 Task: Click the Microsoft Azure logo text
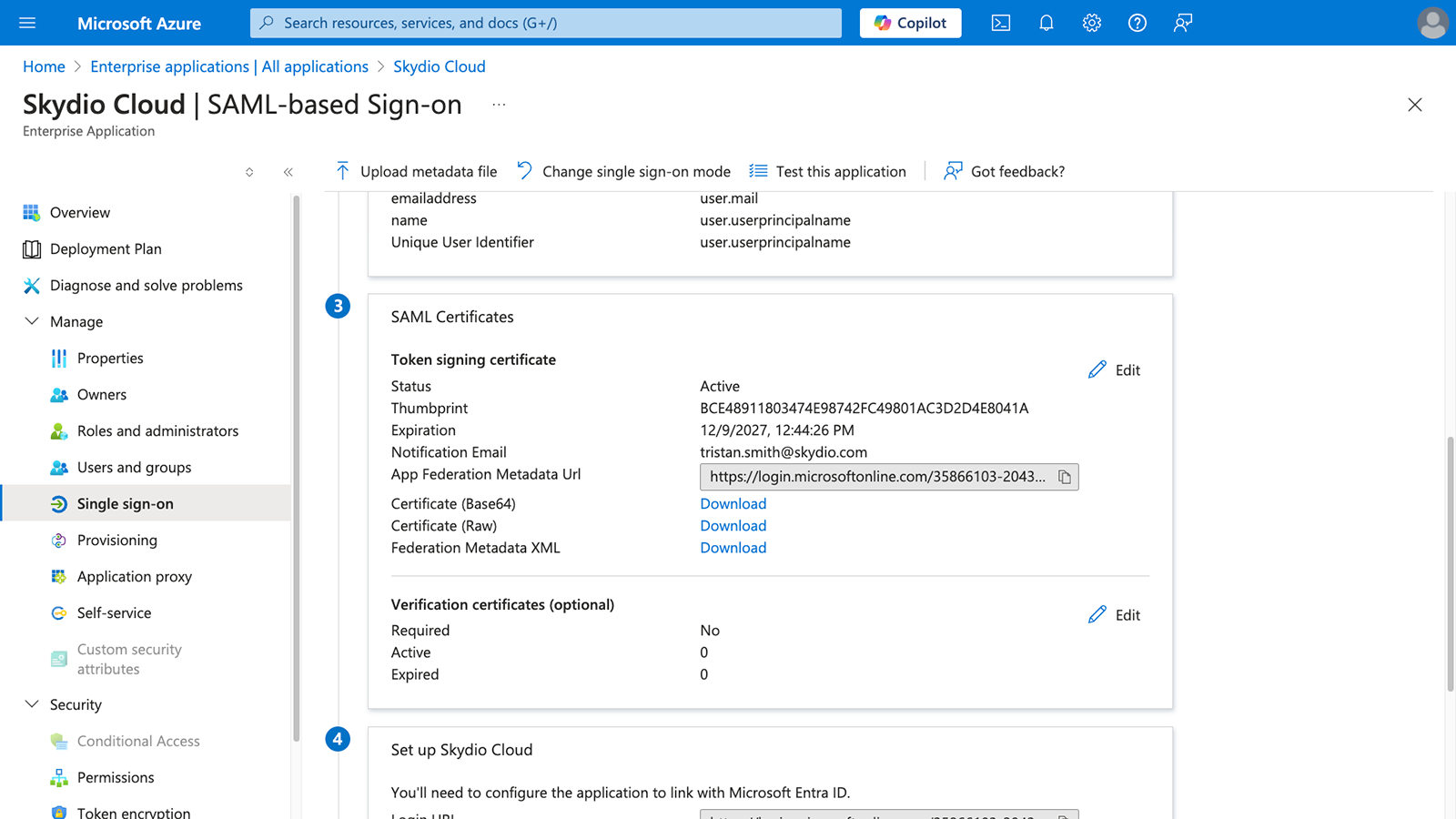pyautogui.click(x=139, y=23)
